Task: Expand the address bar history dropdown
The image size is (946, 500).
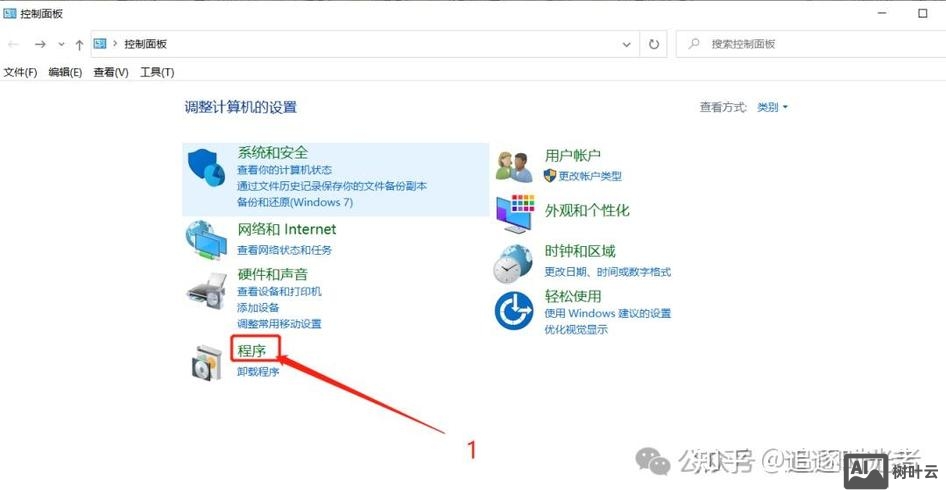Action: 626,44
